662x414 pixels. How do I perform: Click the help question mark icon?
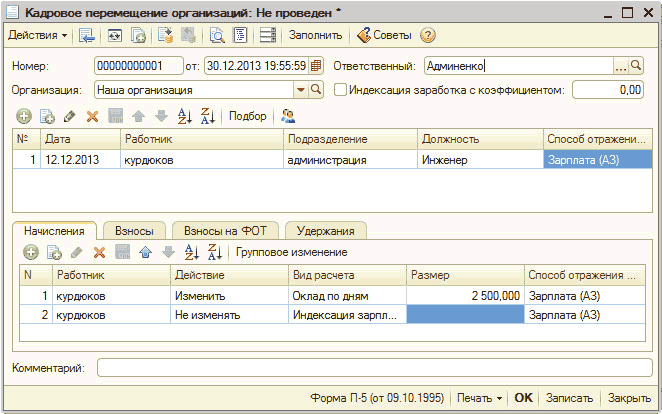[428, 35]
